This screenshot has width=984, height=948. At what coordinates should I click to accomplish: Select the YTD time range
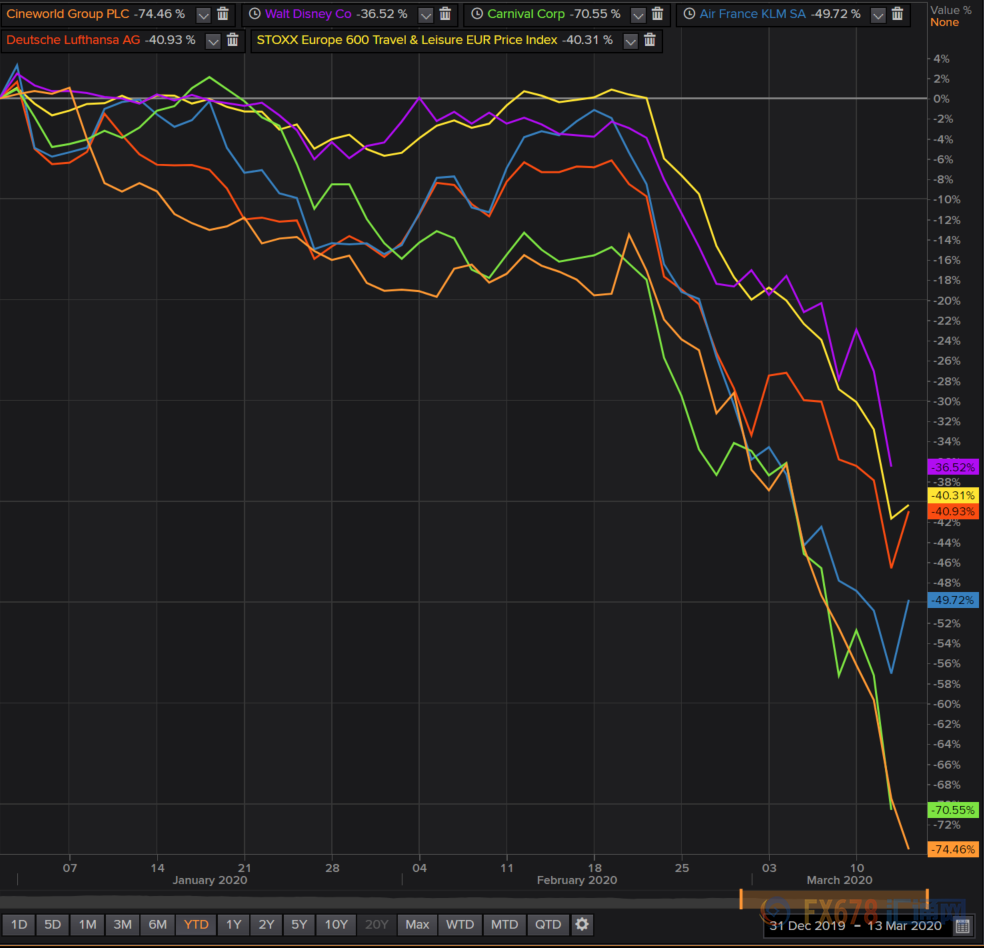pyautogui.click(x=196, y=924)
